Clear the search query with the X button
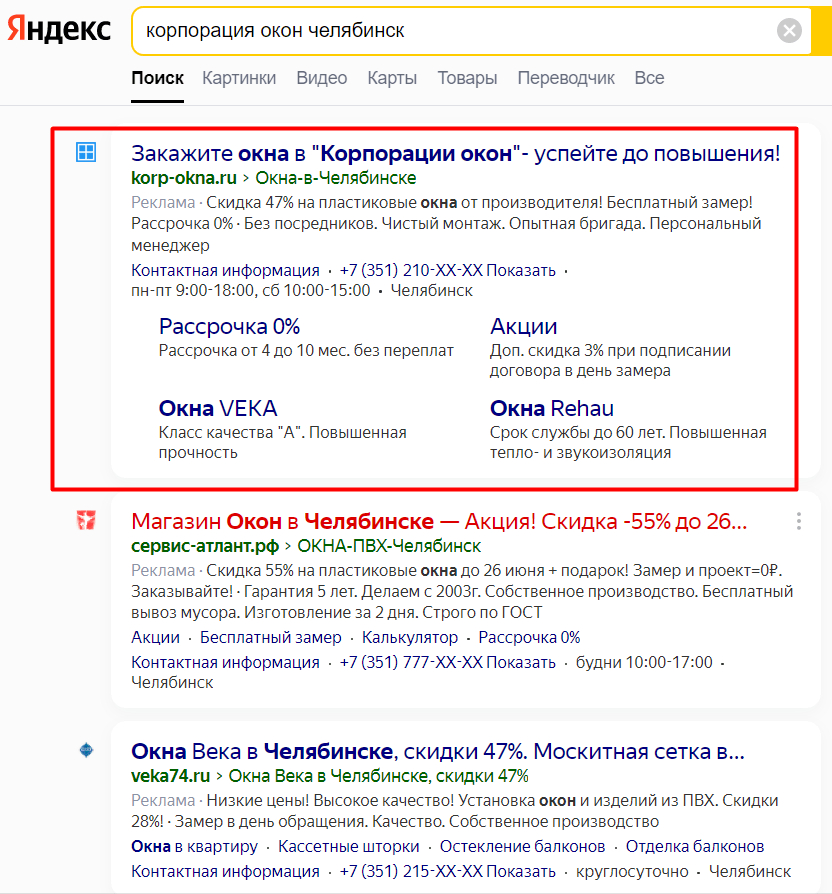Viewport: 832px width, 894px height. tap(789, 30)
